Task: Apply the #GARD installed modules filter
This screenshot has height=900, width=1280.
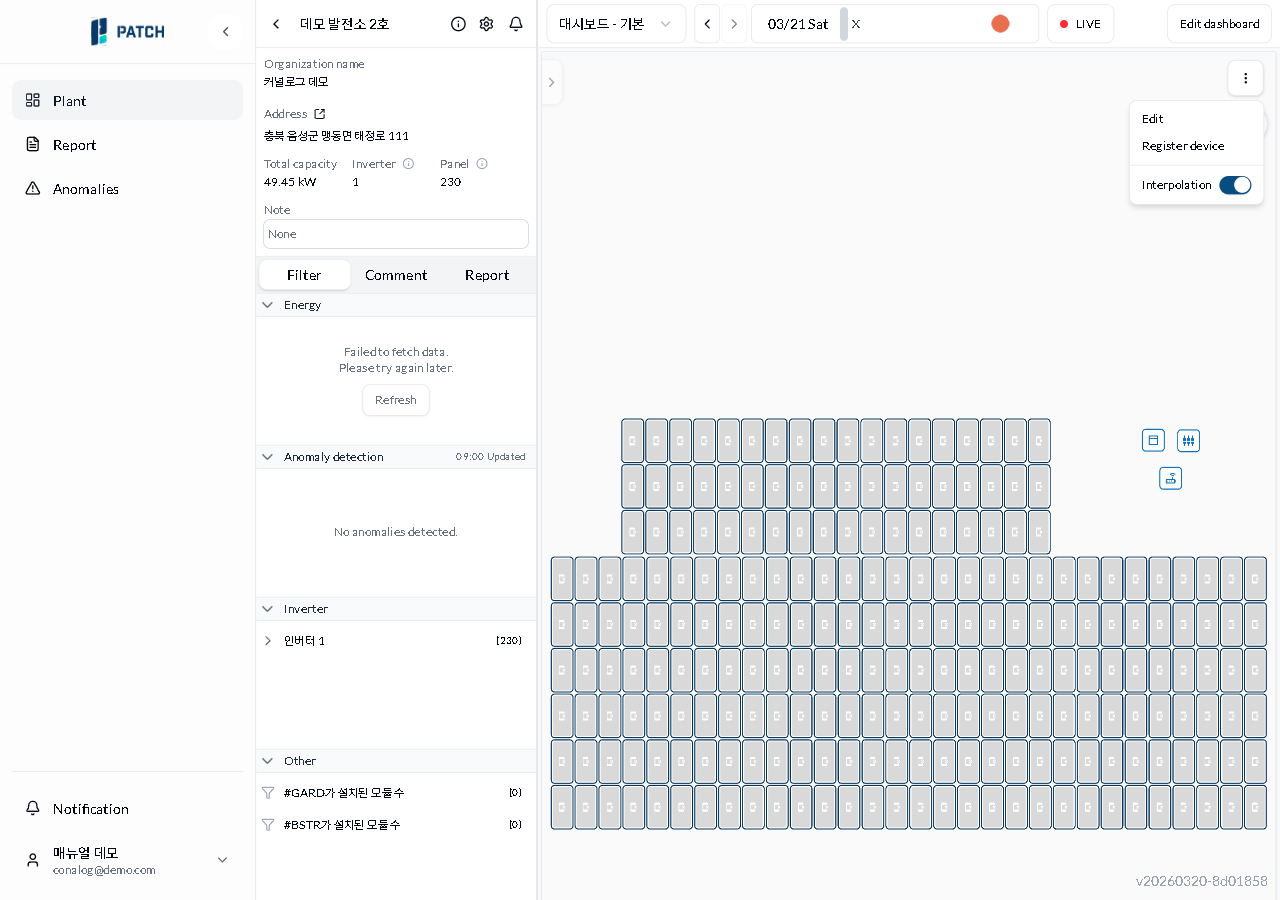Action: pos(343,793)
